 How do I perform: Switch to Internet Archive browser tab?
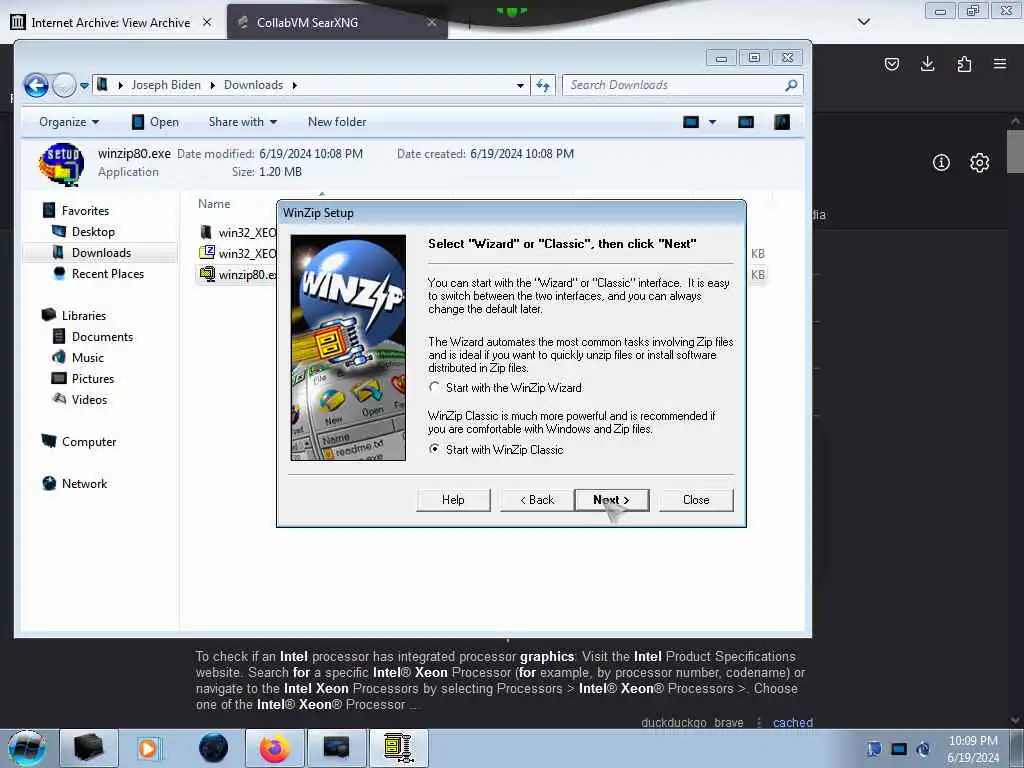111,22
